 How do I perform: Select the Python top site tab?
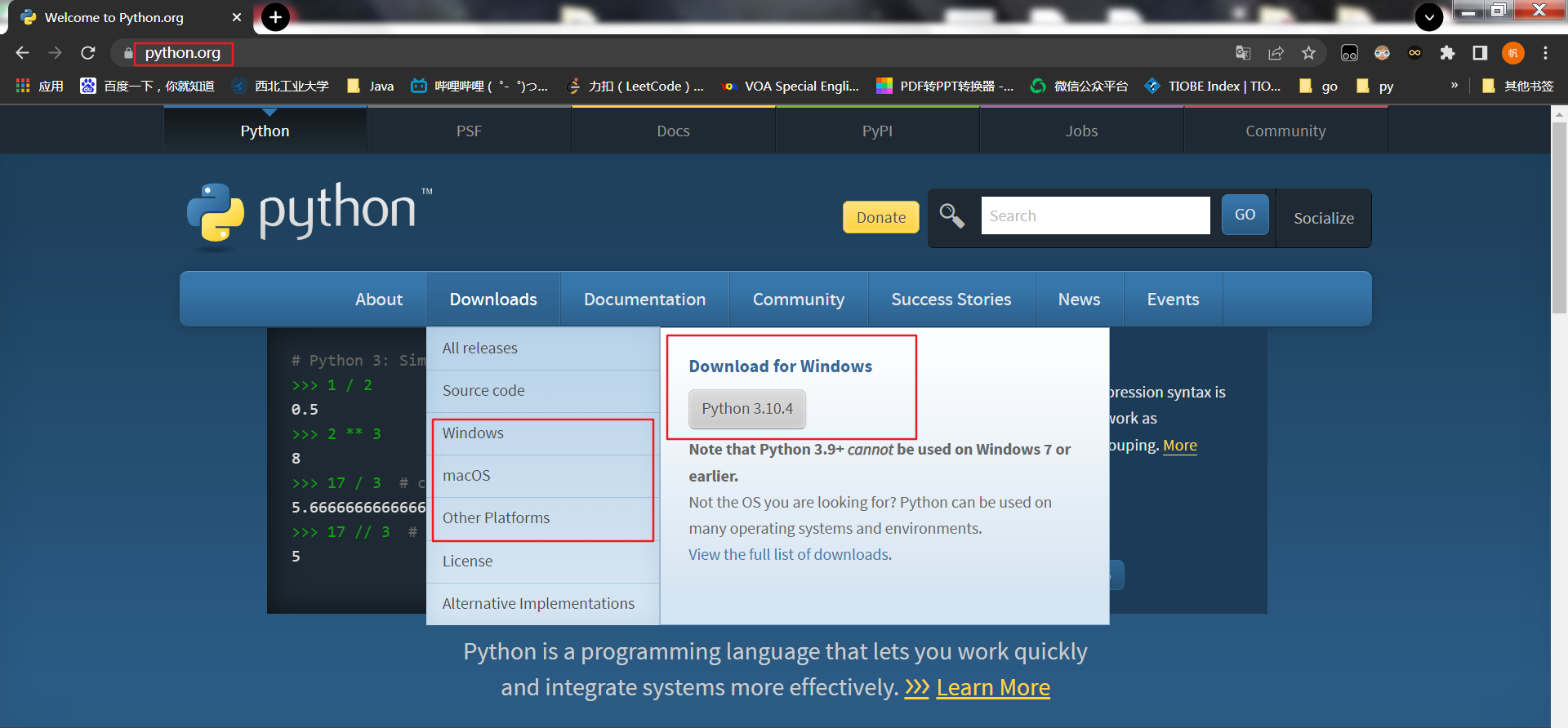(265, 131)
